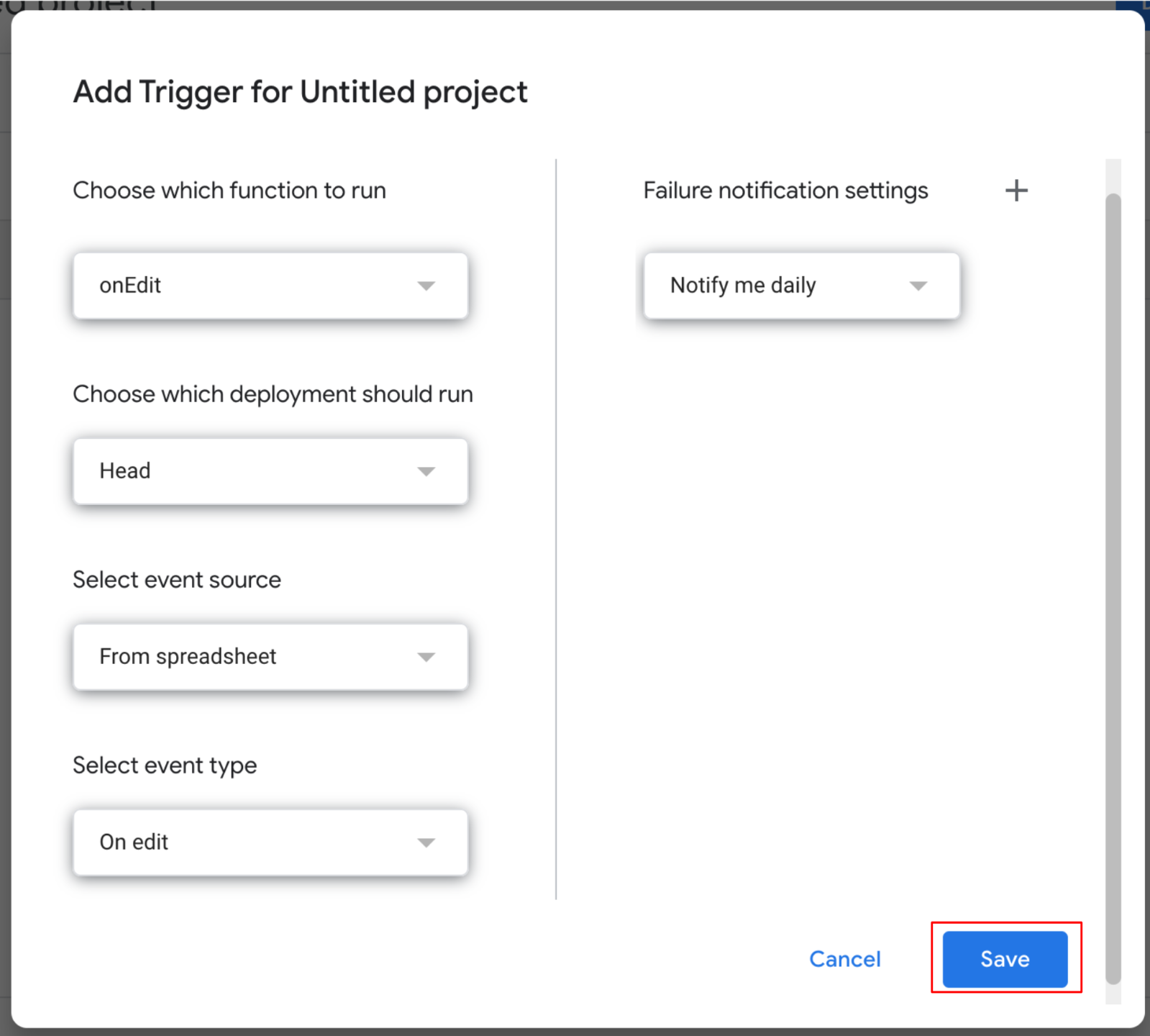1150x1036 pixels.
Task: Click the arrow beside Notify me daily
Action: [918, 286]
